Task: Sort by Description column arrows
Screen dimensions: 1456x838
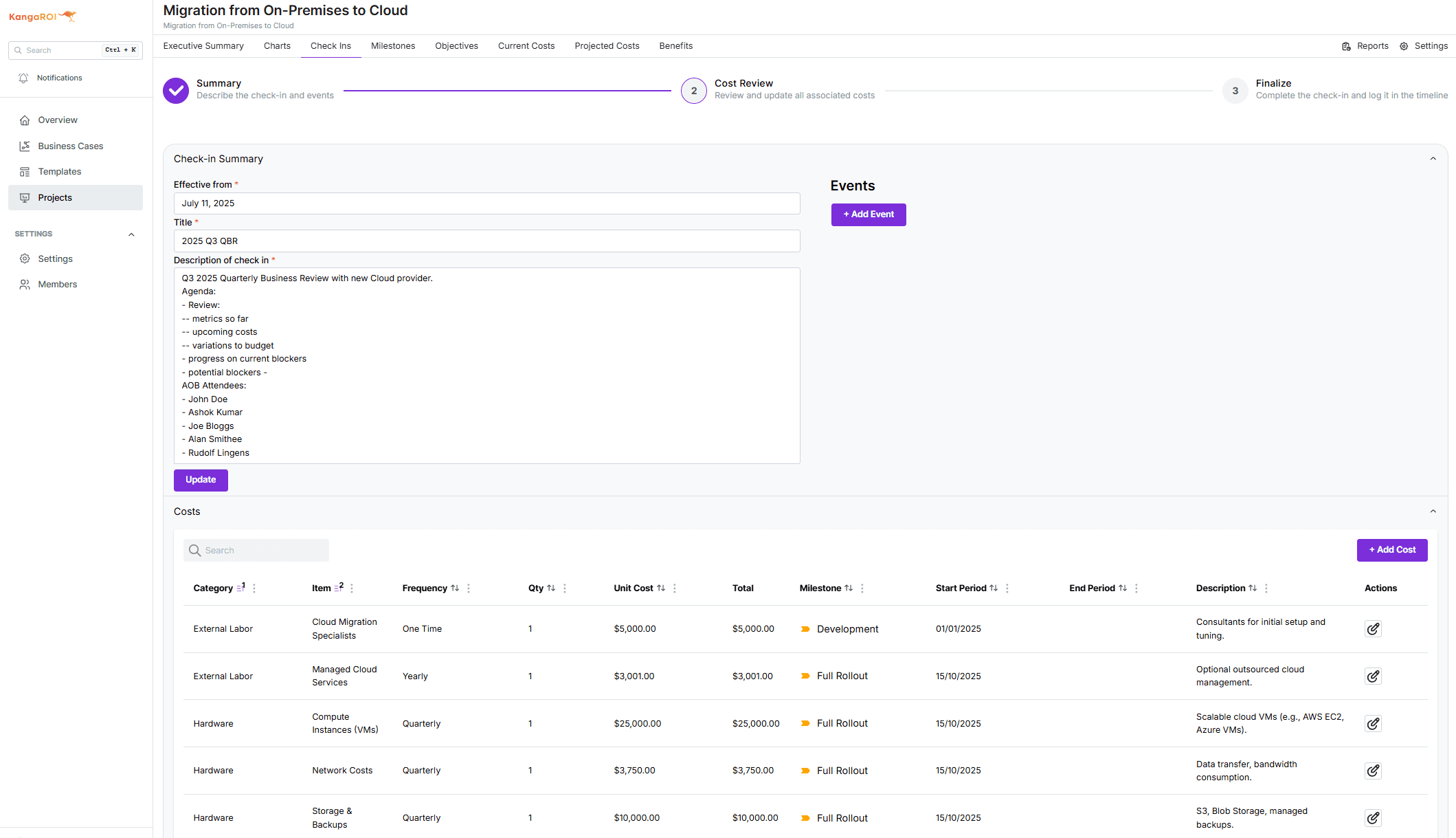Action: tap(1253, 588)
